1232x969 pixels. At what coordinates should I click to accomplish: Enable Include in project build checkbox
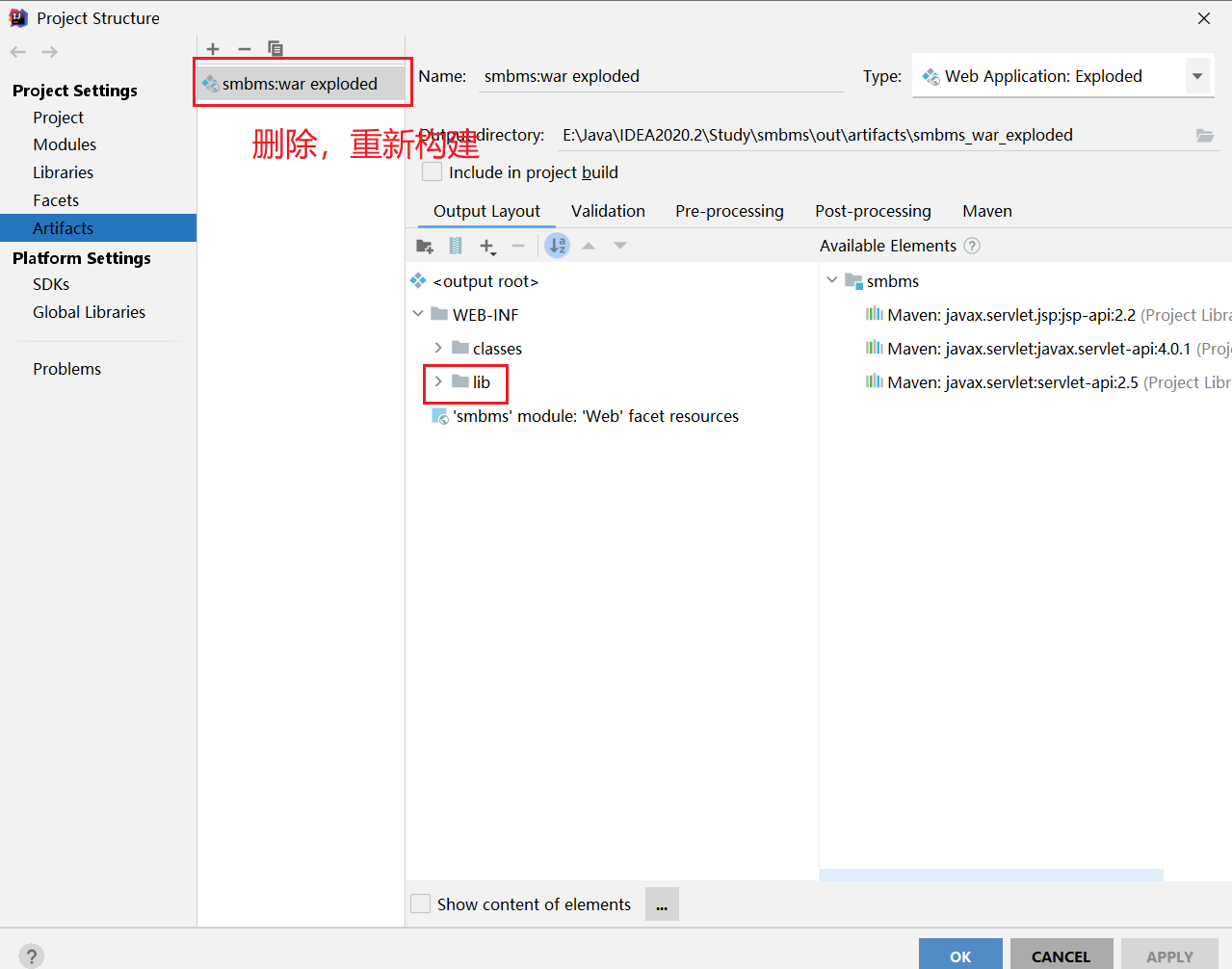(x=433, y=172)
